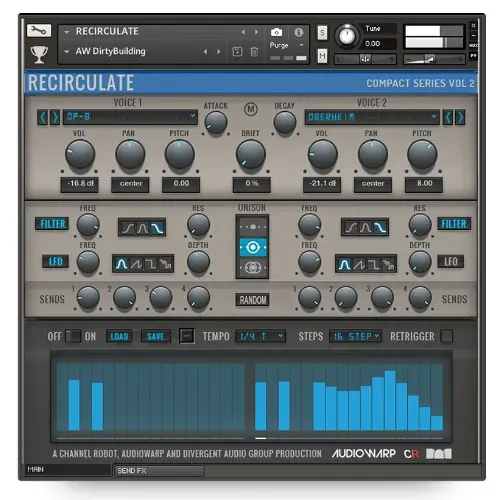Select the middle unison mode highlighted blue
The width and height of the screenshot is (500, 500).
tap(253, 247)
